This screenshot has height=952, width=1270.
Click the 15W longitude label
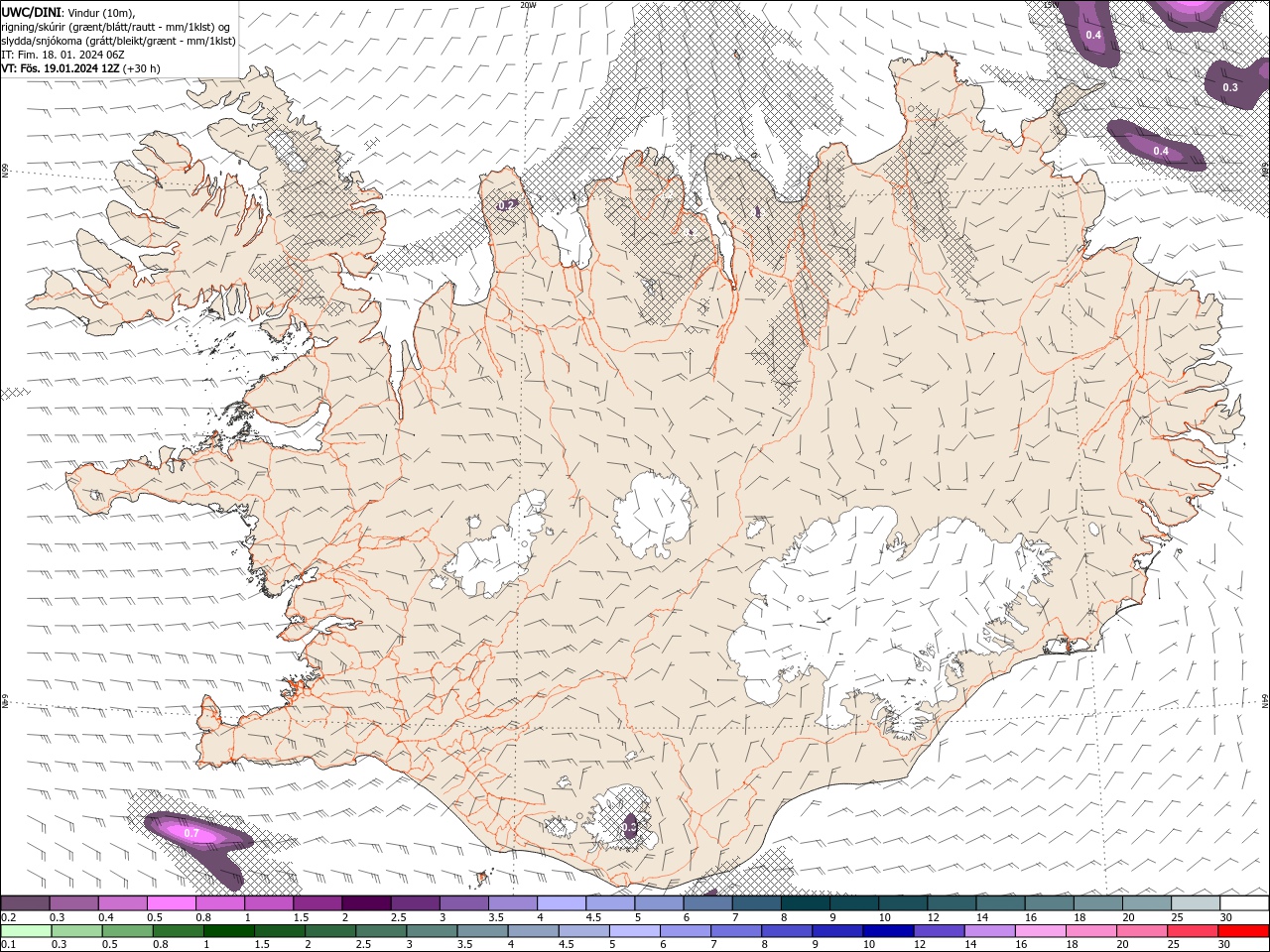tap(1052, 4)
